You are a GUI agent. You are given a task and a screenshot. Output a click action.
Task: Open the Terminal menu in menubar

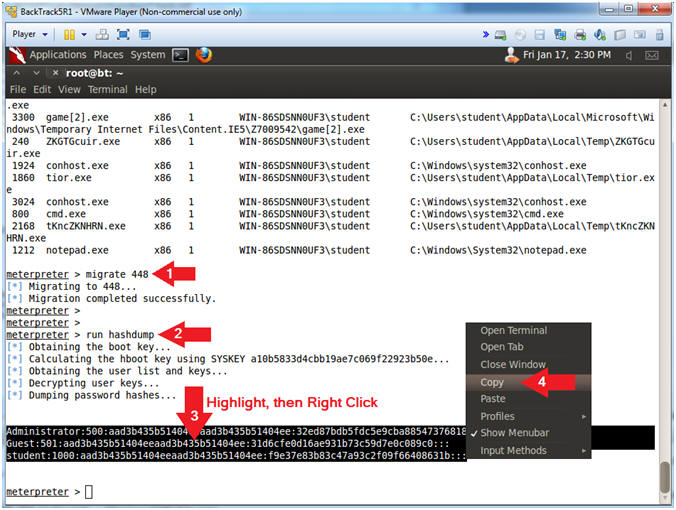[108, 89]
